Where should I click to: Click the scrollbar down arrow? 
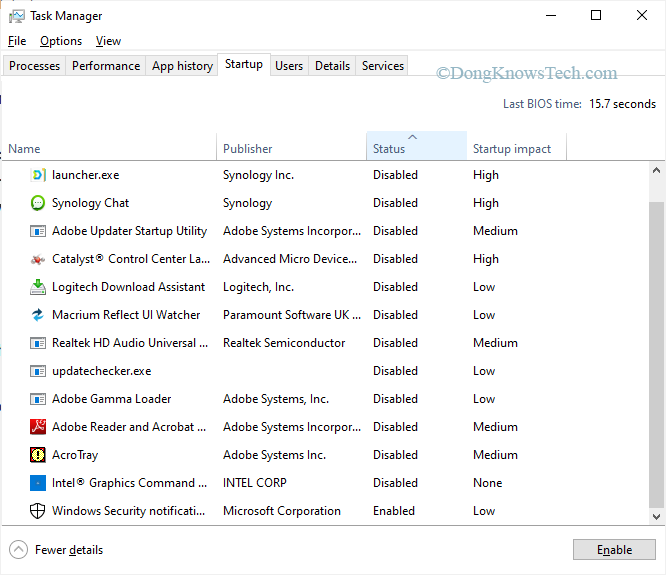pos(656,516)
